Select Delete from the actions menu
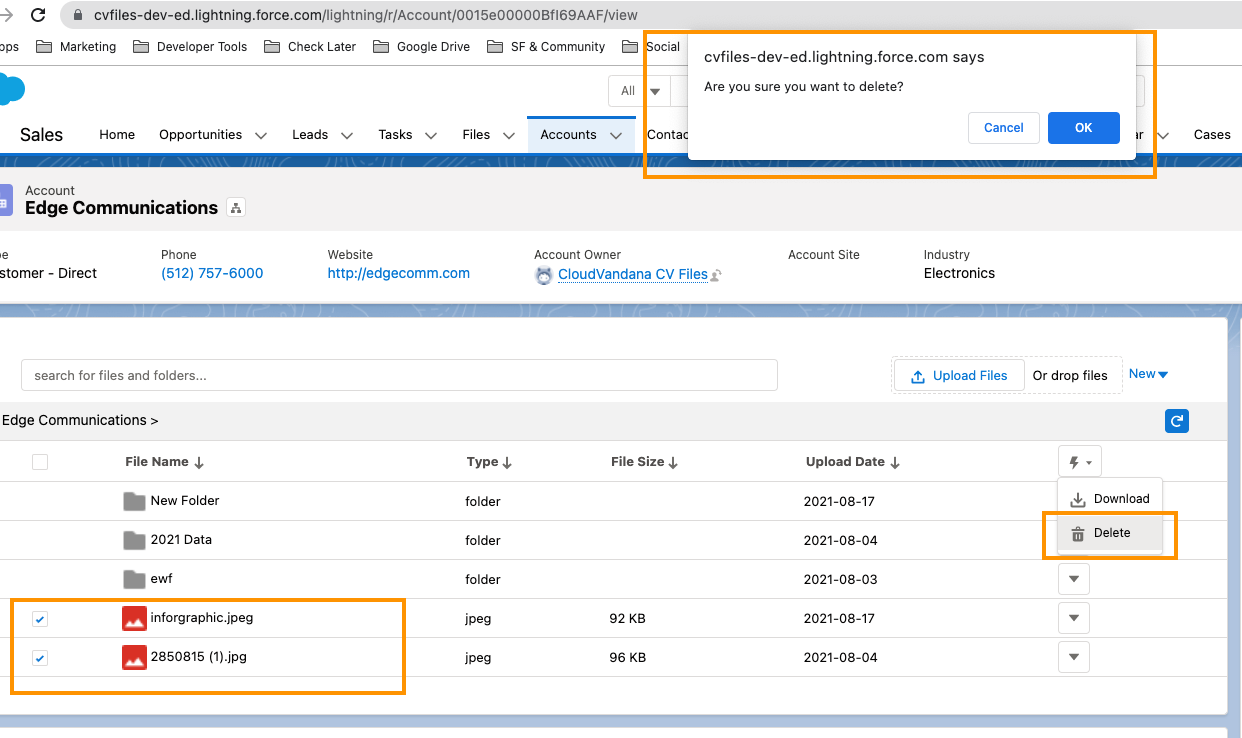1242x738 pixels. tap(1110, 533)
